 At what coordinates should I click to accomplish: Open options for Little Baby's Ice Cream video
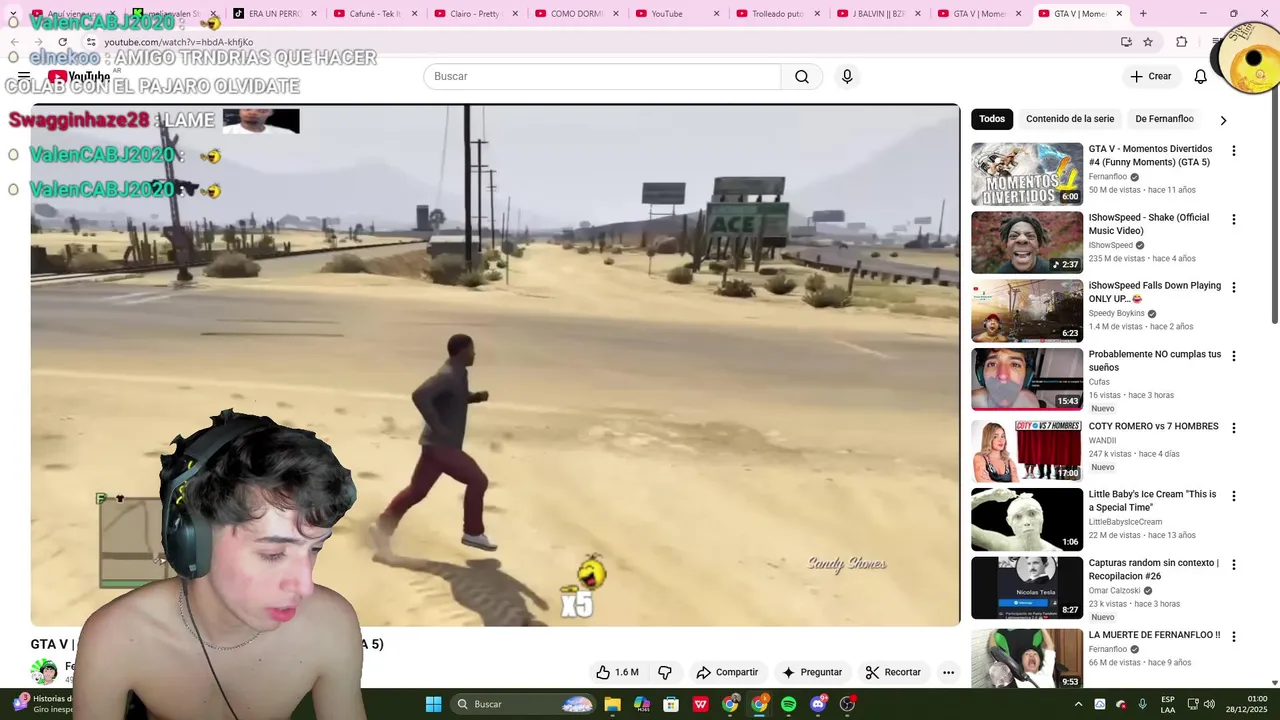point(1233,496)
